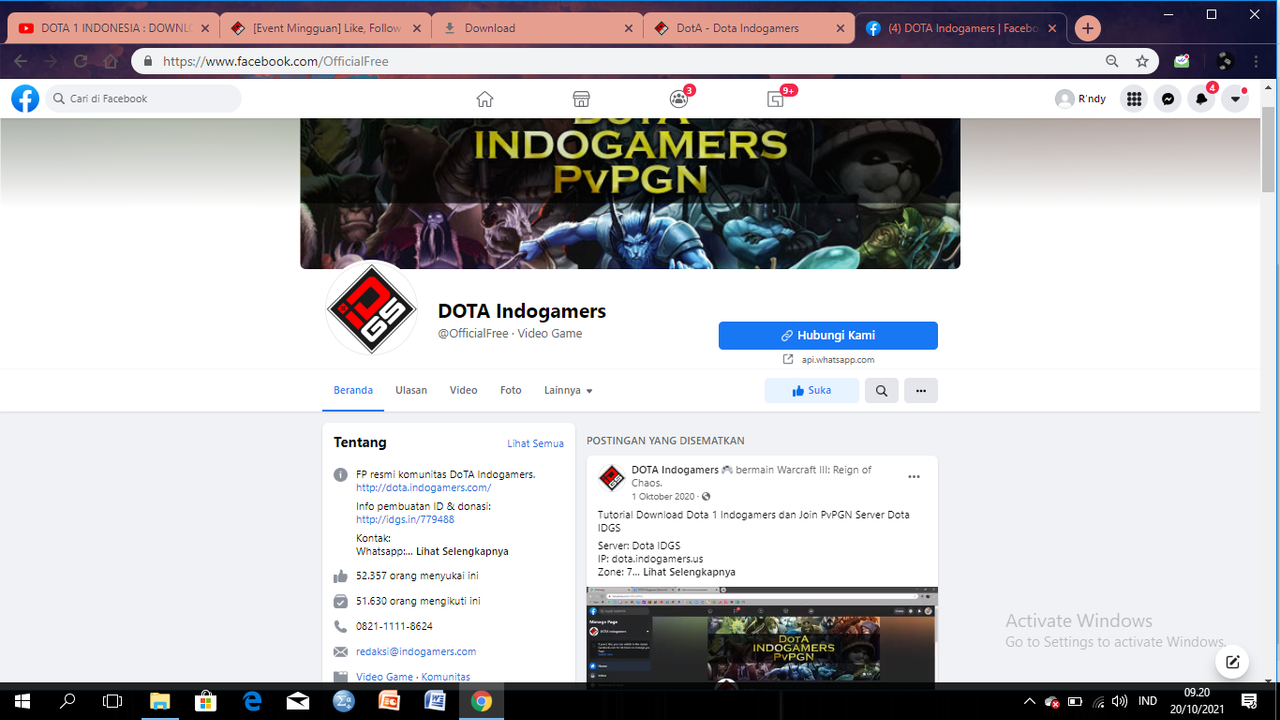Image resolution: width=1280 pixels, height=720 pixels.
Task: Open the Facebook Home icon
Action: pyautogui.click(x=485, y=99)
